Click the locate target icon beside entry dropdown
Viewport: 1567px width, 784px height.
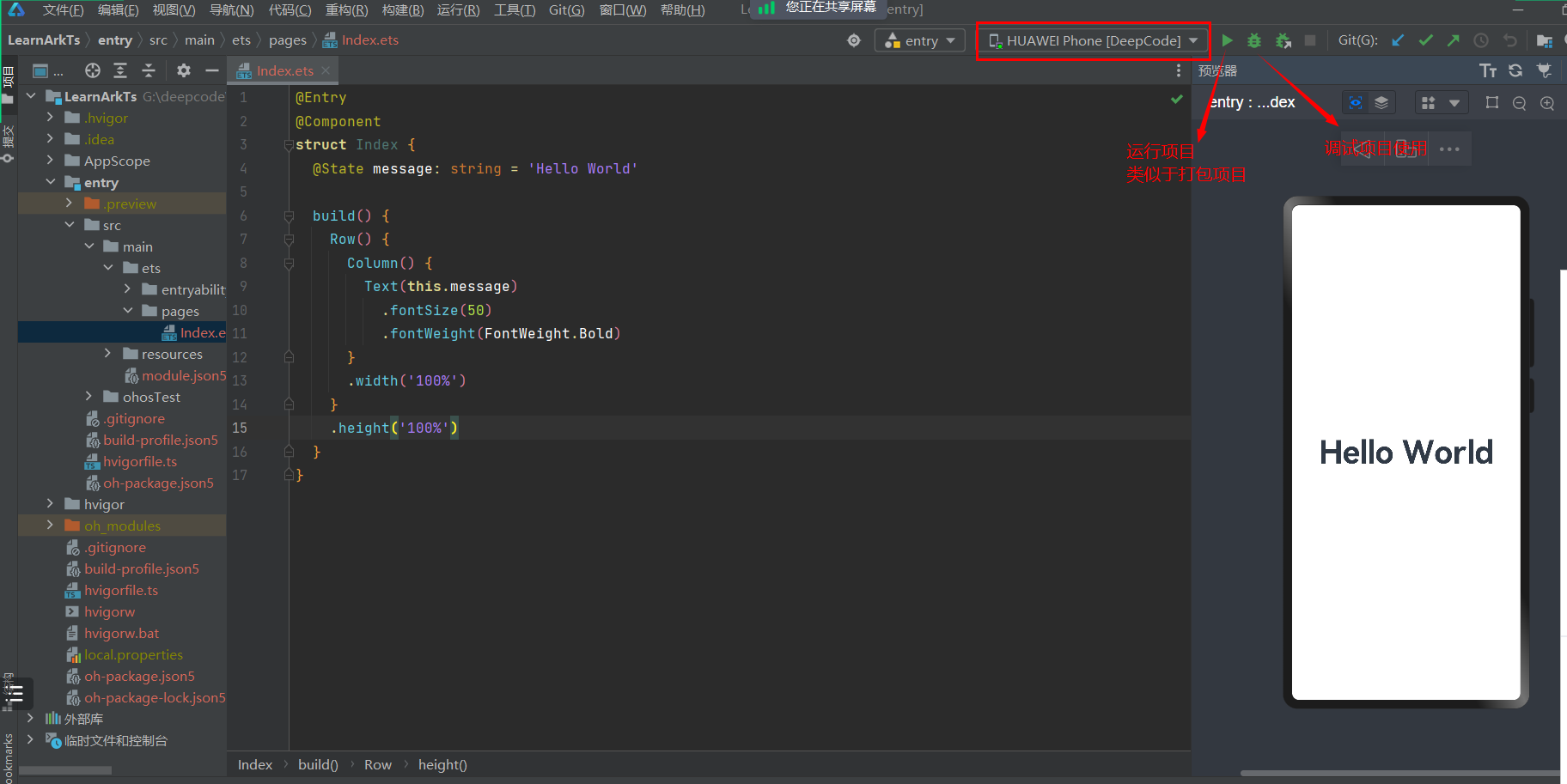[854, 40]
